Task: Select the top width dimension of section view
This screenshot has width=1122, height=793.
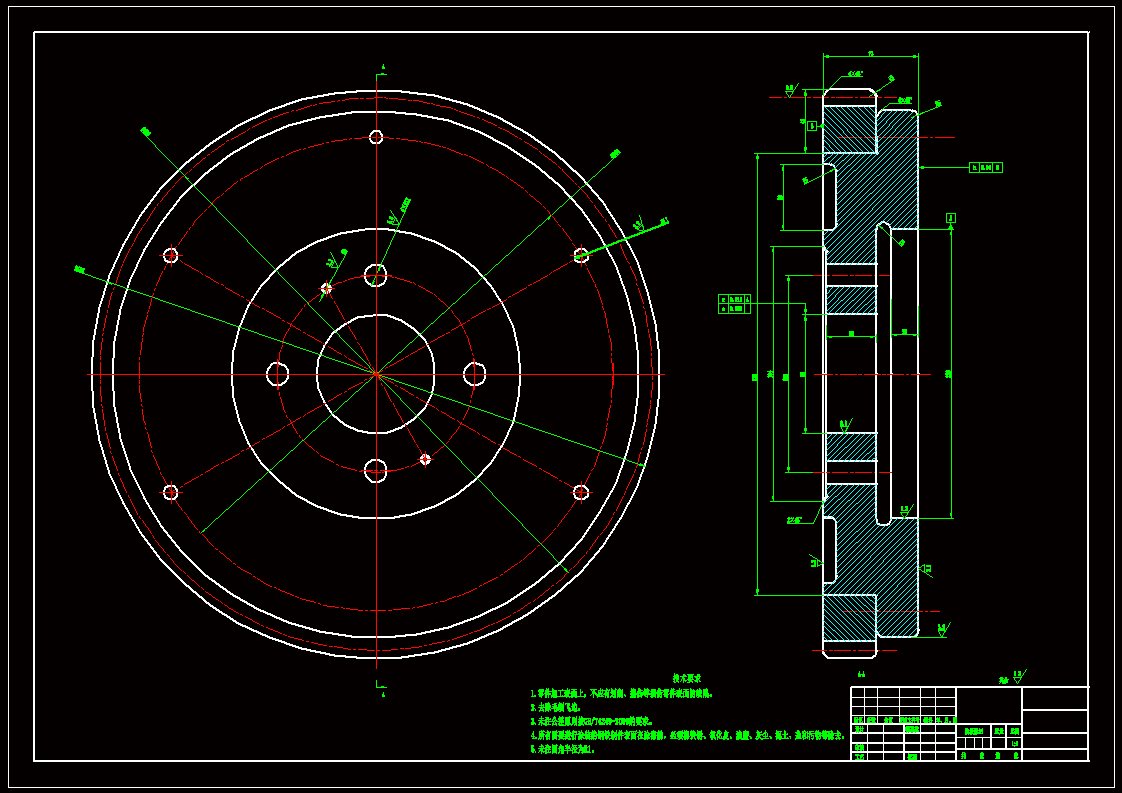Action: pyautogui.click(x=870, y=54)
